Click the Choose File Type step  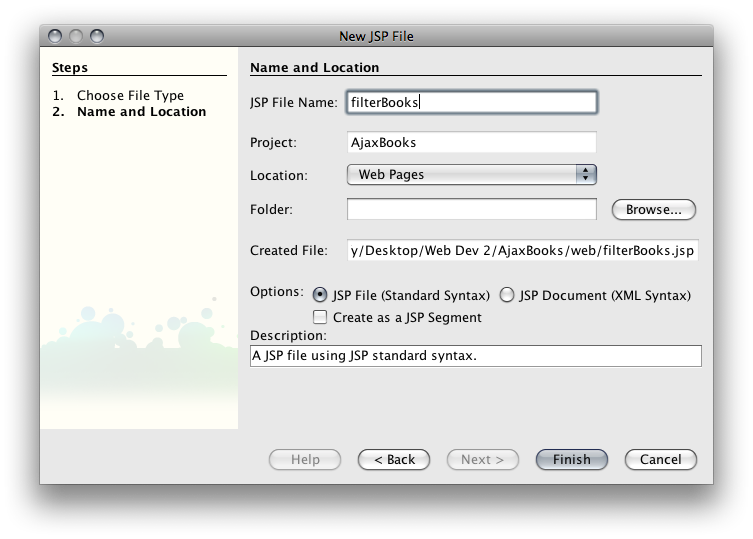tap(130, 96)
